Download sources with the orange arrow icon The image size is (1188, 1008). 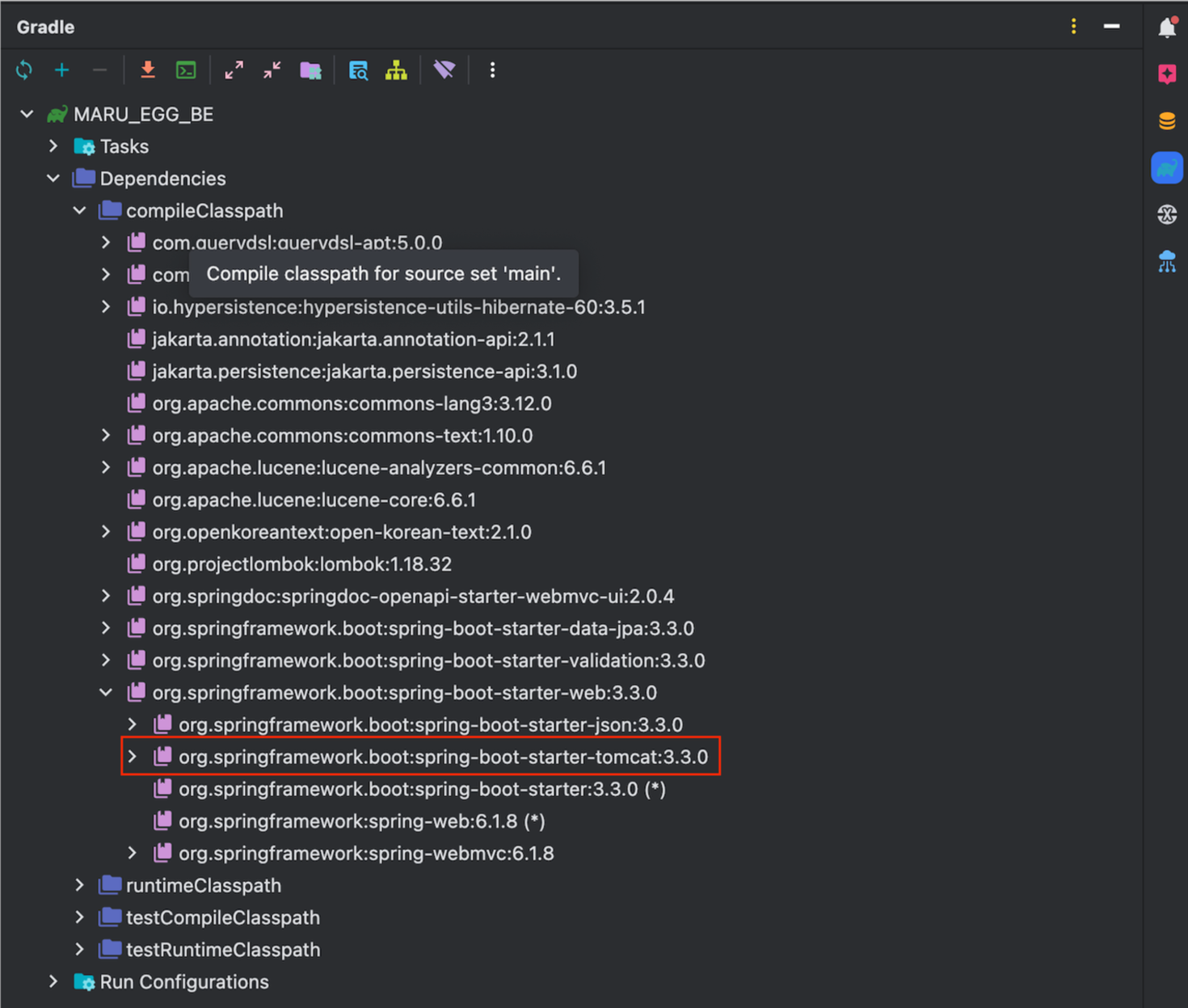coord(148,70)
